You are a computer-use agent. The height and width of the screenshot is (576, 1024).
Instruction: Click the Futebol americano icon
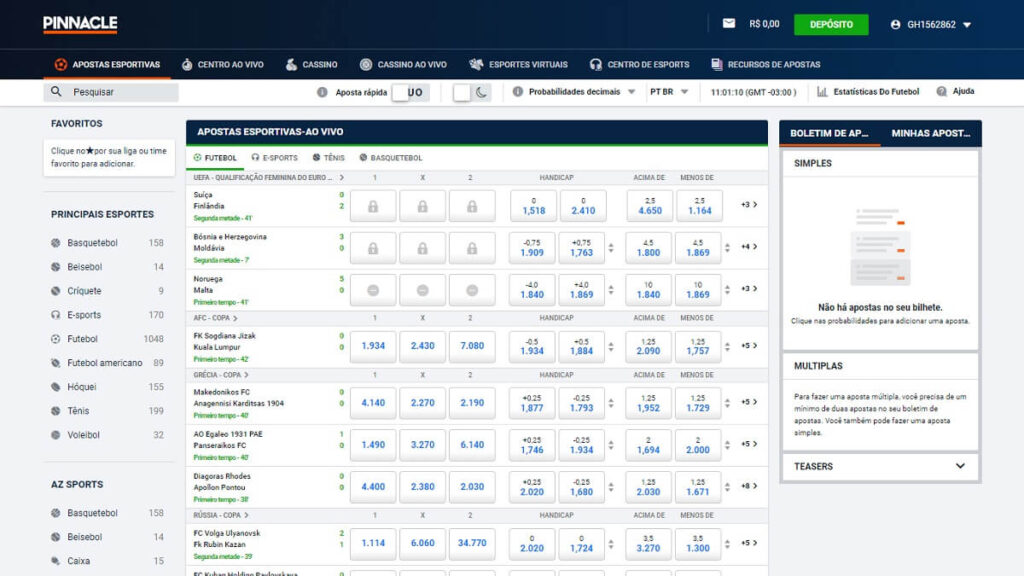[56, 363]
